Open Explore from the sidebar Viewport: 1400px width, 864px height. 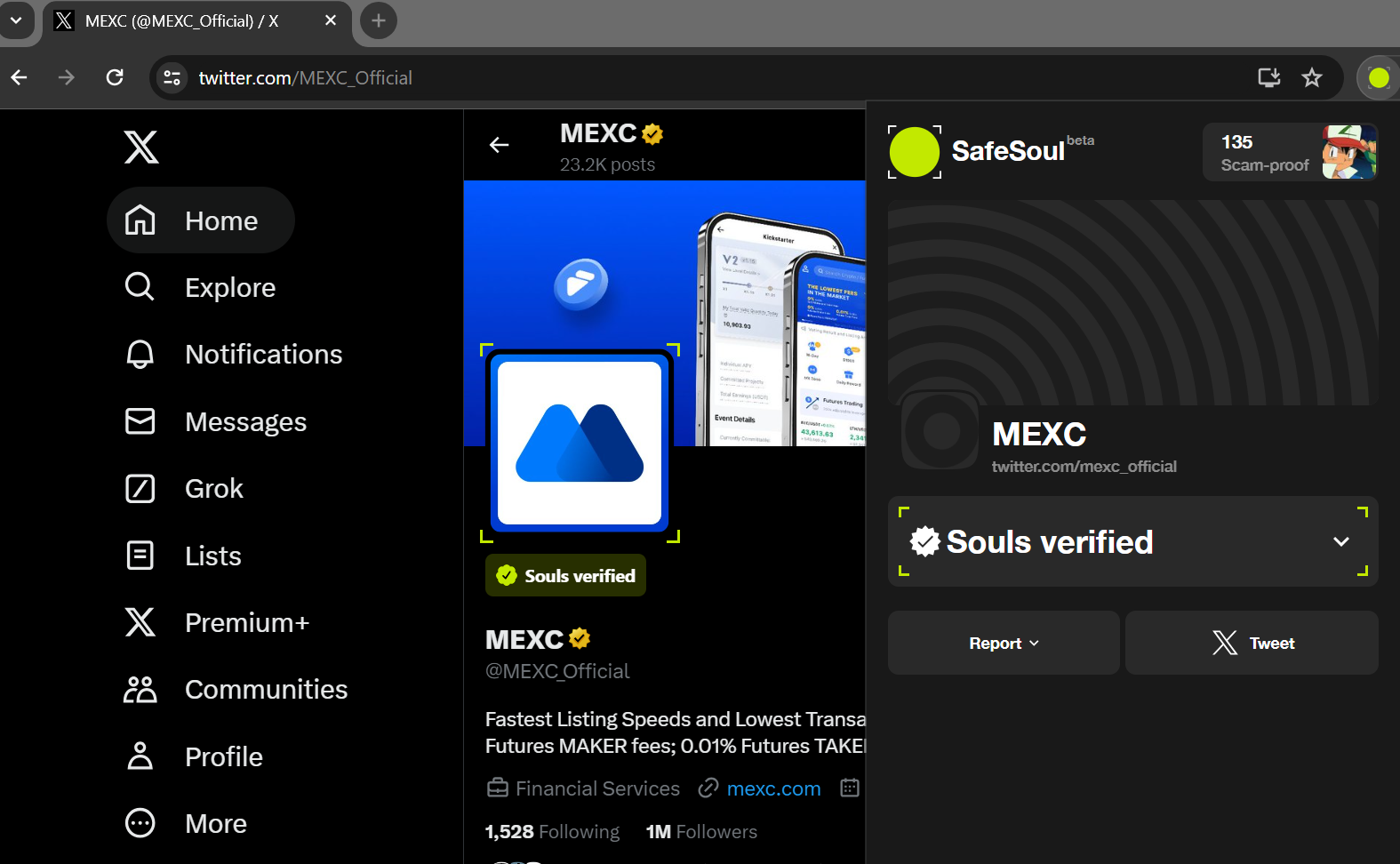click(x=201, y=287)
